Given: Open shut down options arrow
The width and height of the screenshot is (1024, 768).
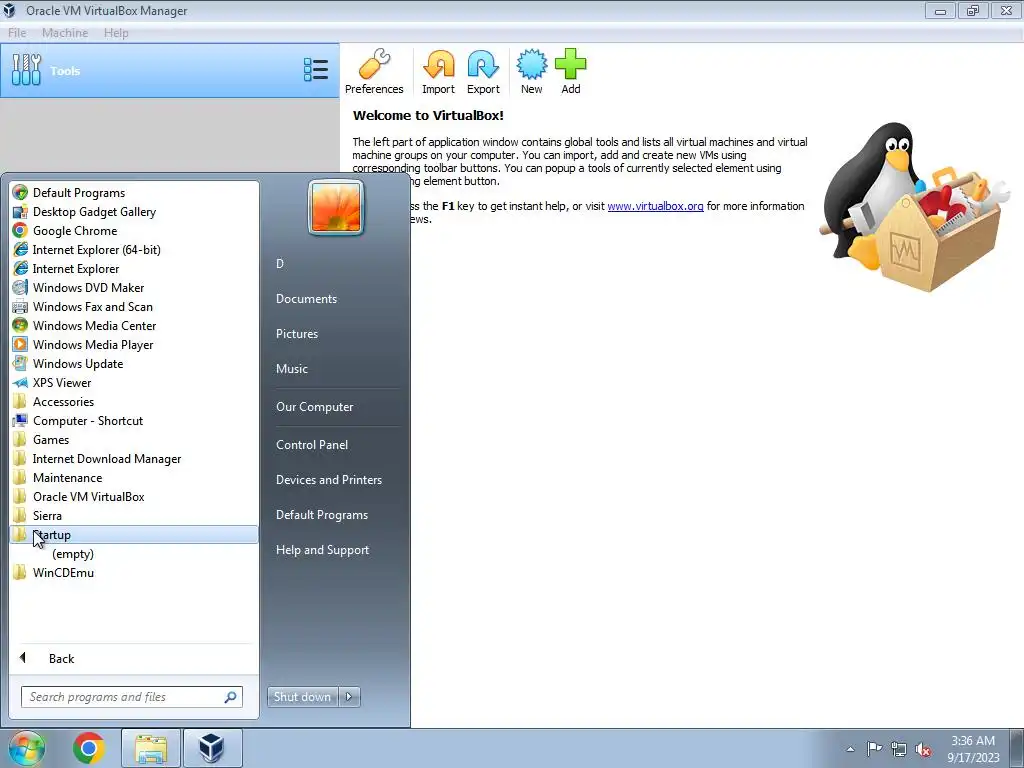Looking at the screenshot, I should pos(349,697).
